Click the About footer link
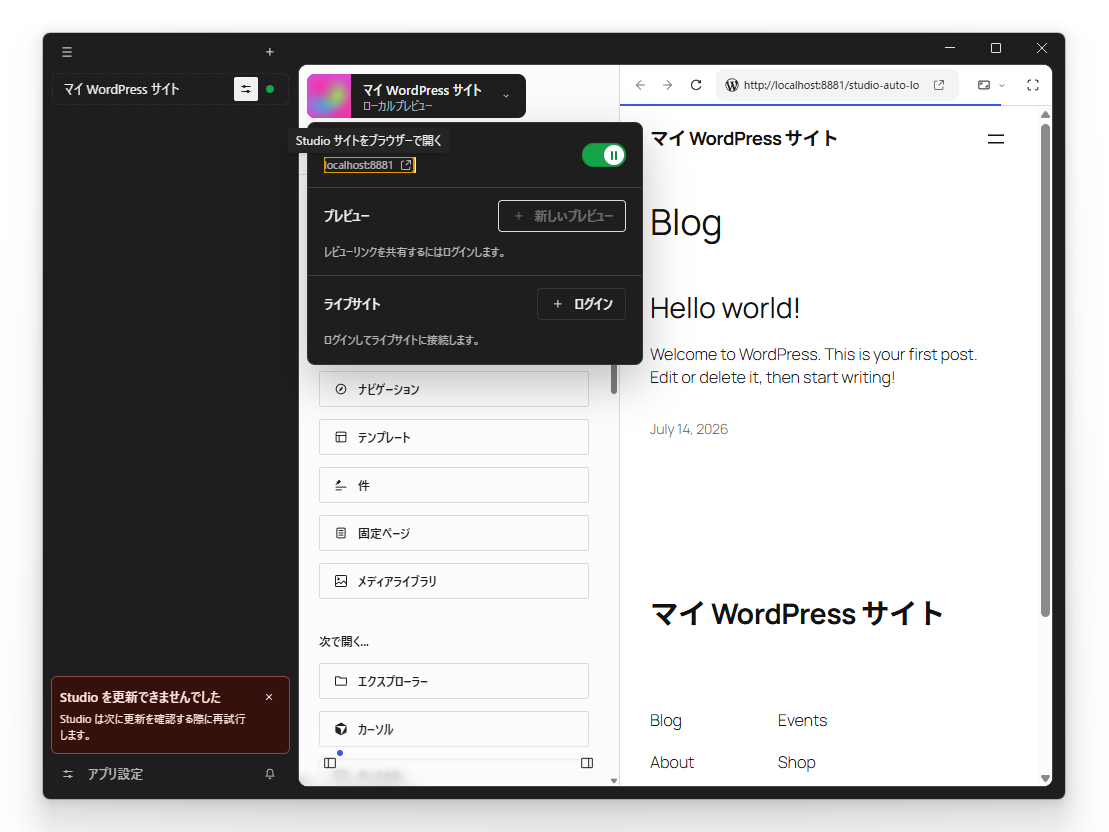 [672, 762]
